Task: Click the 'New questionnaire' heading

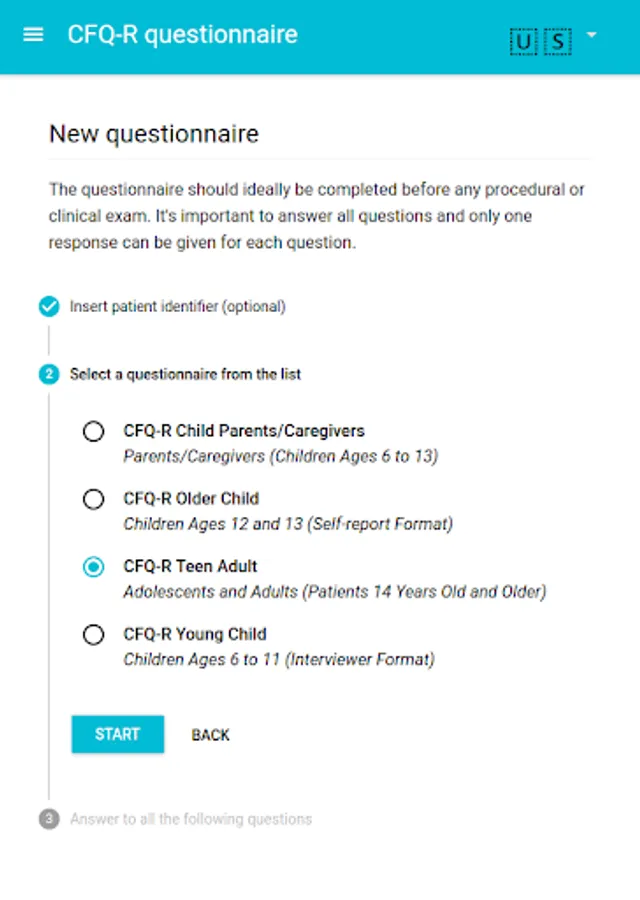Action: 154,134
